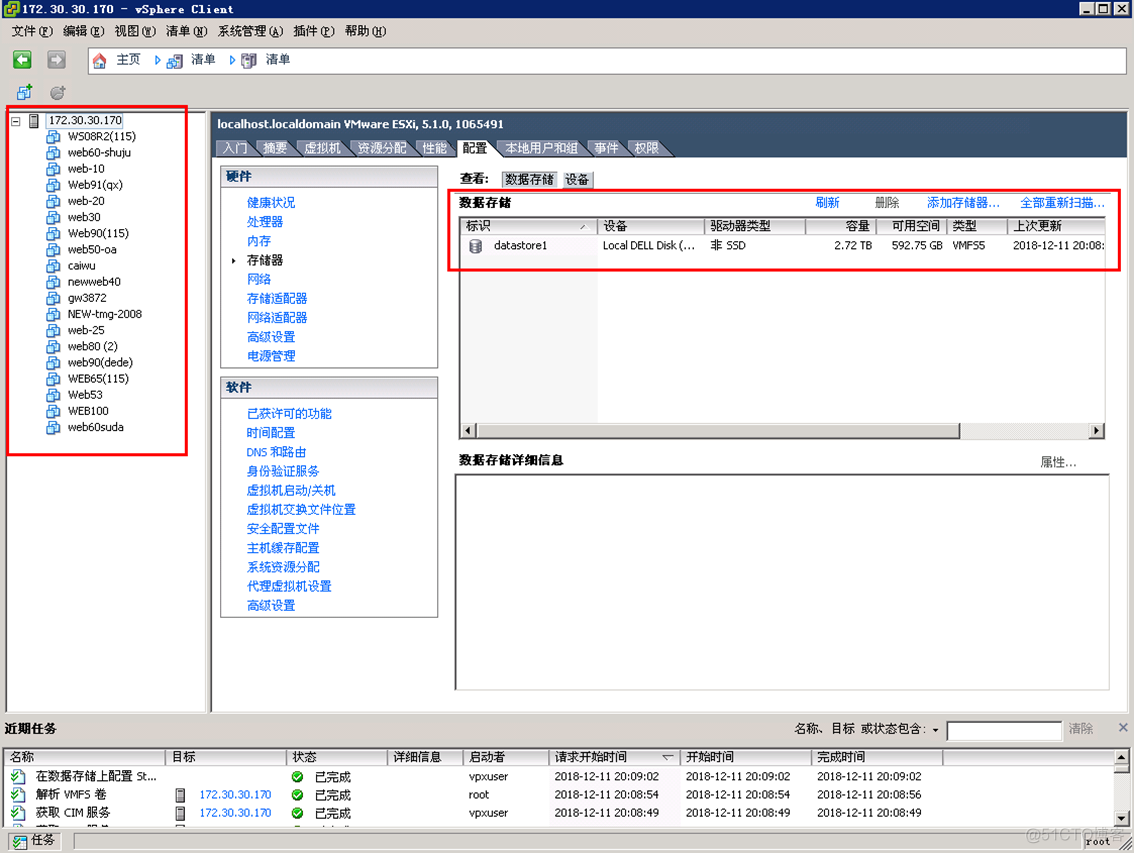The width and height of the screenshot is (1134, 853).
Task: Open the 插件 menu
Action: [313, 31]
